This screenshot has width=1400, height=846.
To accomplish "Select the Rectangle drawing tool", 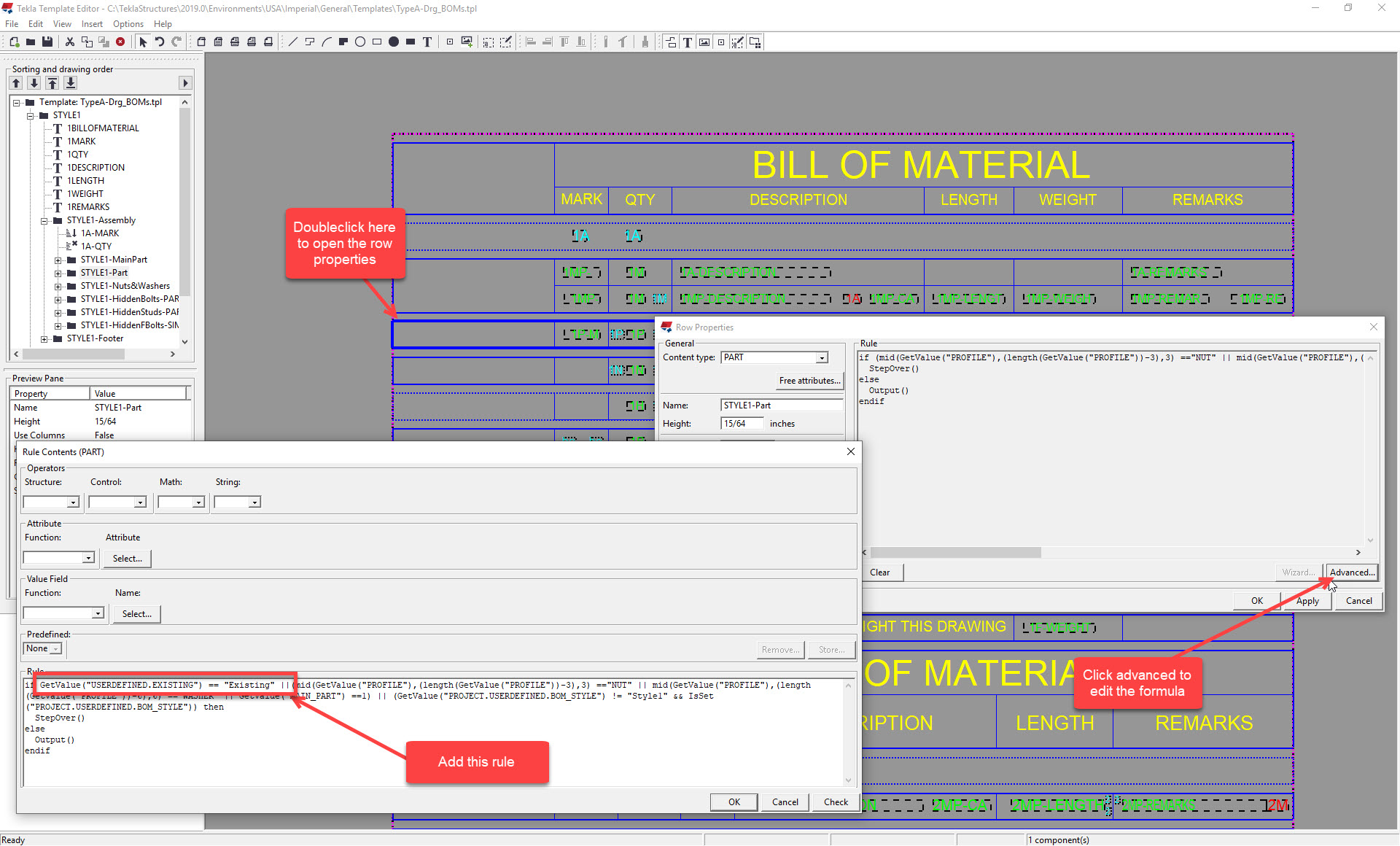I will coord(377,42).
